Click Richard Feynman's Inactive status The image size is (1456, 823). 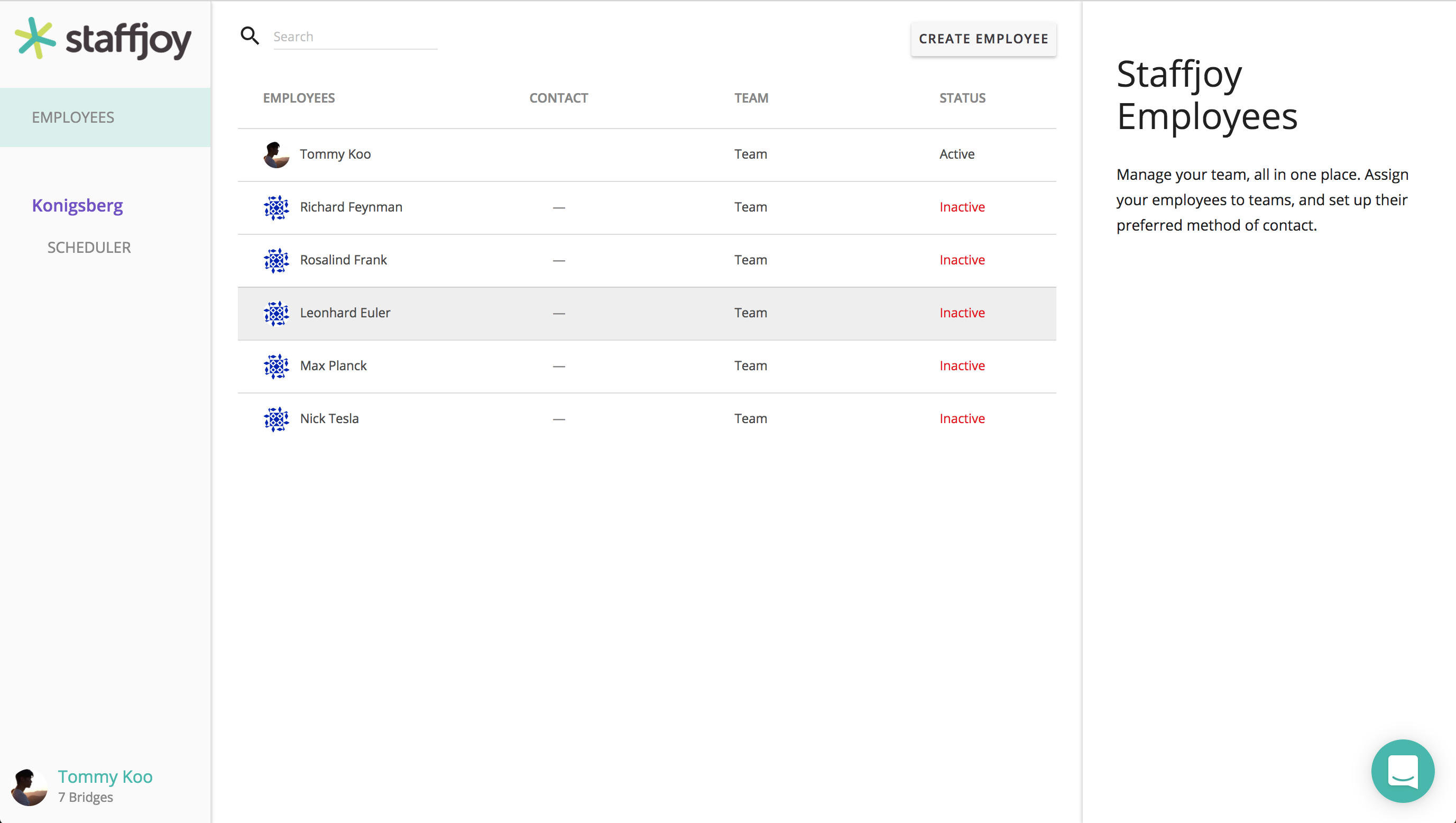pos(962,207)
